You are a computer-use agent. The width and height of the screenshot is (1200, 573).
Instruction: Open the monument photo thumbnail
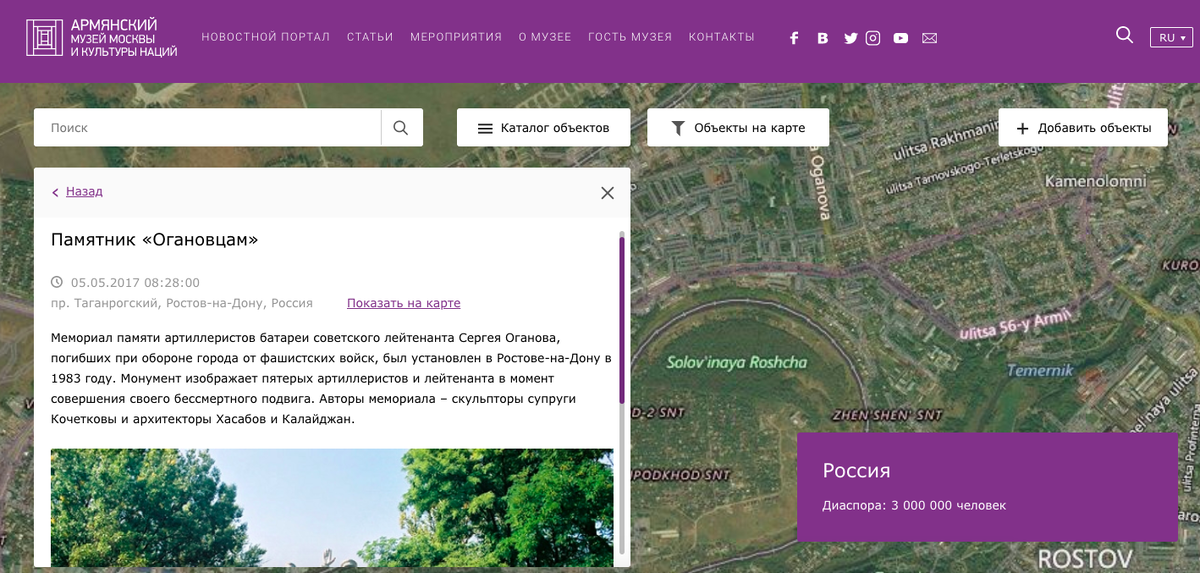click(332, 508)
